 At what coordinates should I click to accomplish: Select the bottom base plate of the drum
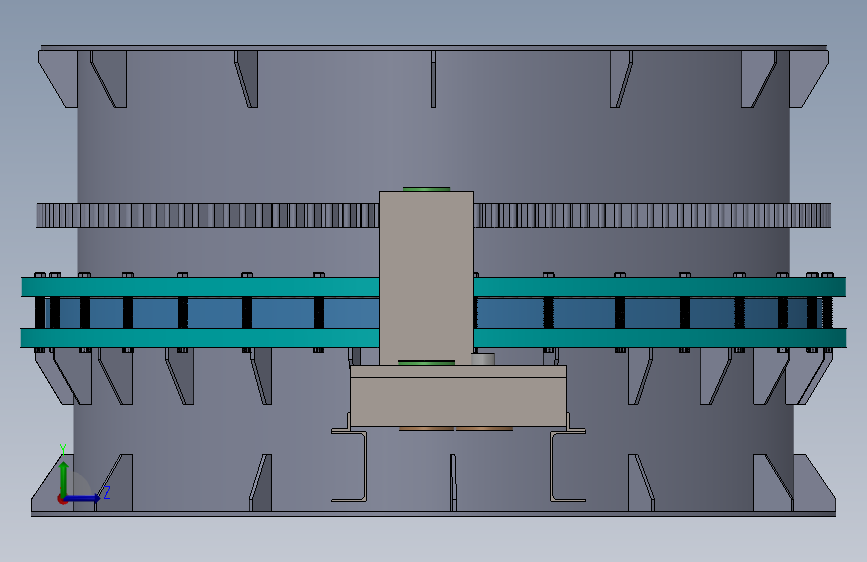pyautogui.click(x=434, y=514)
